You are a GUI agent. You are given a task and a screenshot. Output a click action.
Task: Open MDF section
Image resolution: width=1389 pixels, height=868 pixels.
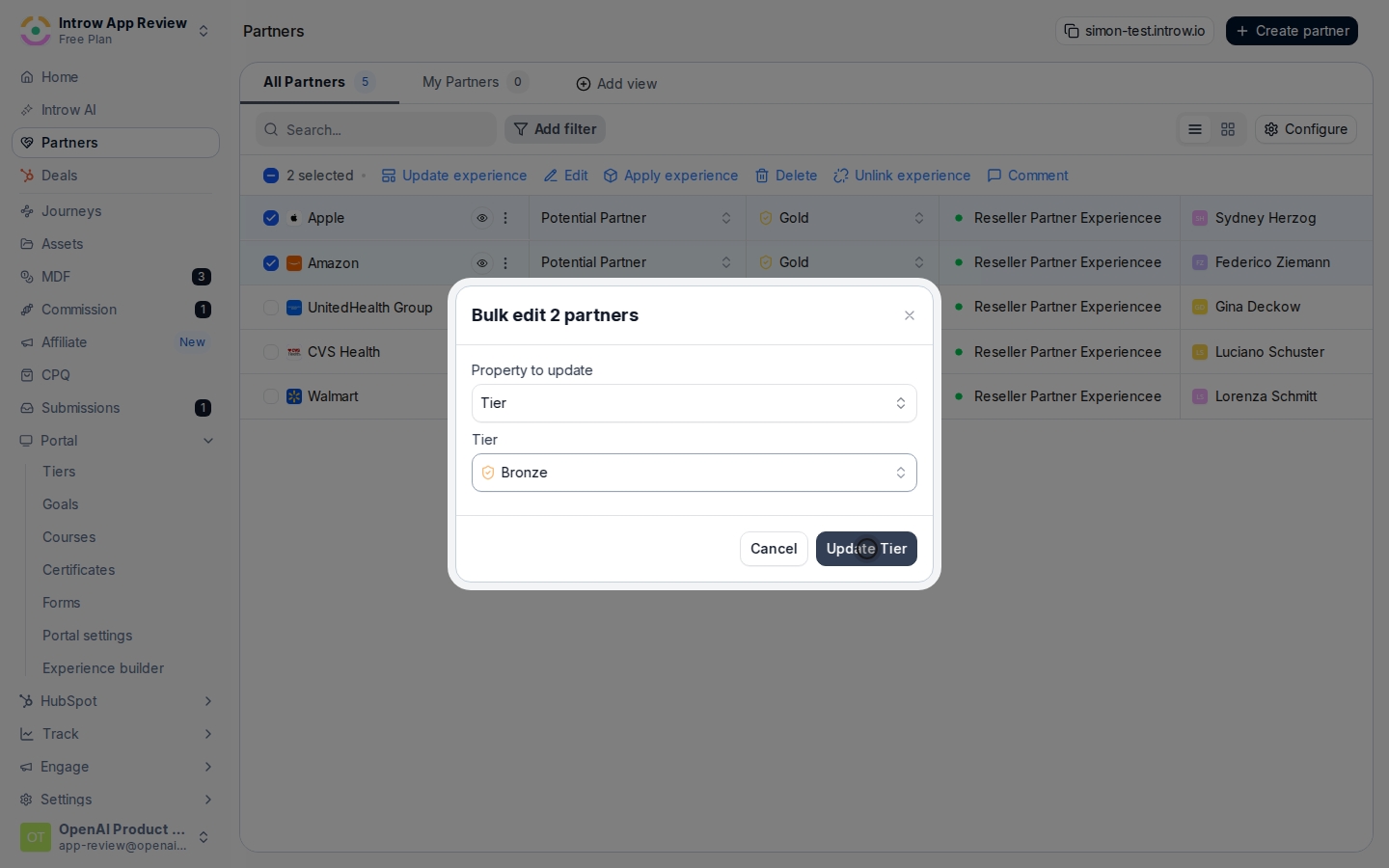click(x=116, y=277)
